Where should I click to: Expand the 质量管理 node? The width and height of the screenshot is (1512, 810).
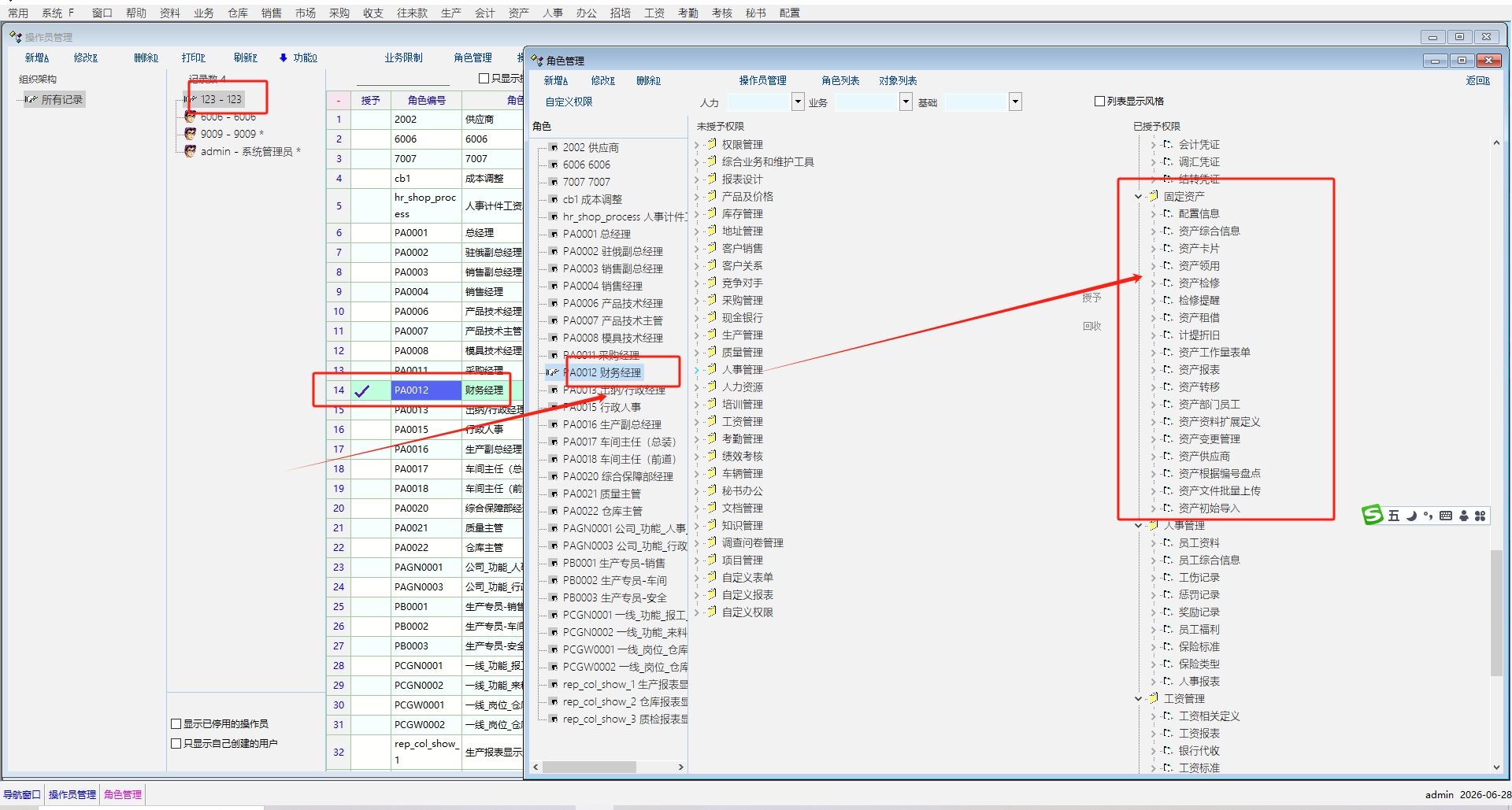697,352
